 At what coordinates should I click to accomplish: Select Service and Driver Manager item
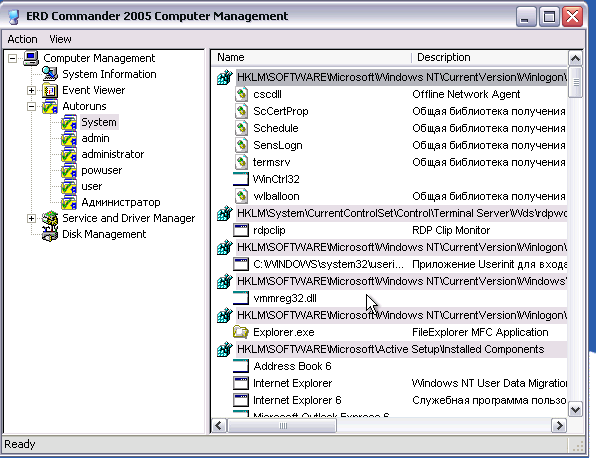(129, 218)
